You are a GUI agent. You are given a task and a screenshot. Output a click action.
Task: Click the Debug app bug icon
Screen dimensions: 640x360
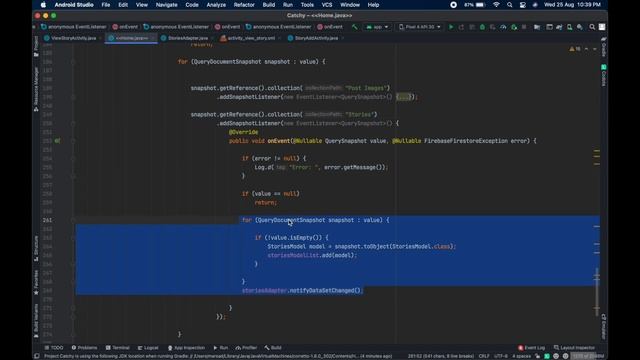[482, 27]
